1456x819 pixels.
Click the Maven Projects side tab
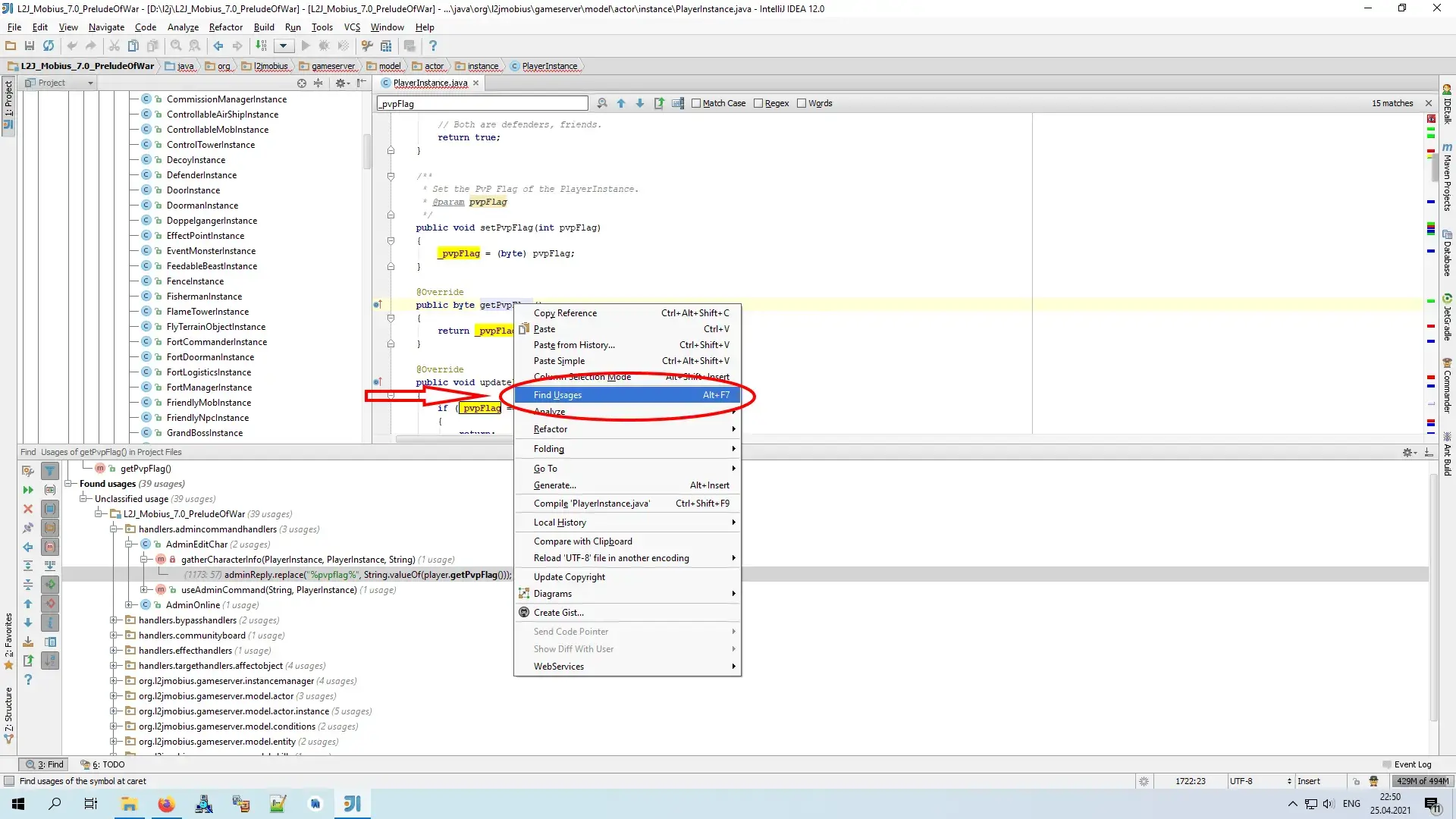(x=1447, y=177)
